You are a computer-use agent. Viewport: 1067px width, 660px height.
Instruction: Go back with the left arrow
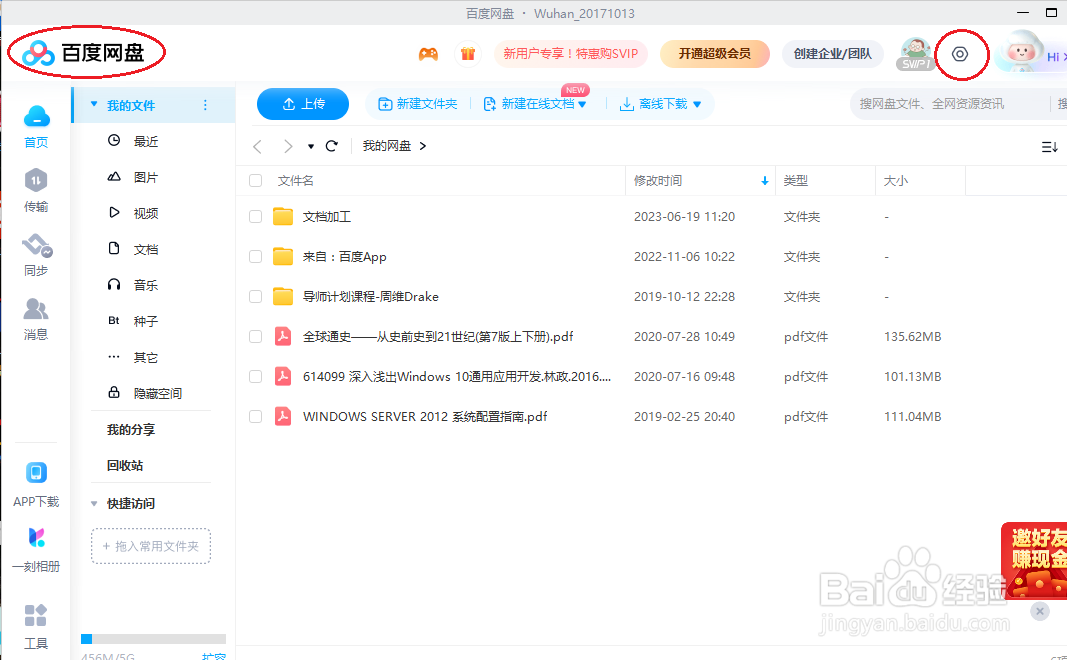[257, 146]
